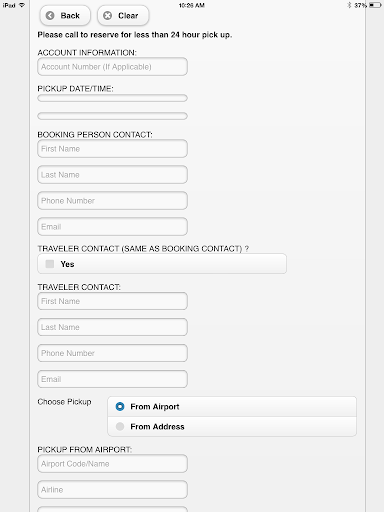Click traveler contact Email field
384x512 pixels.
pos(112,379)
